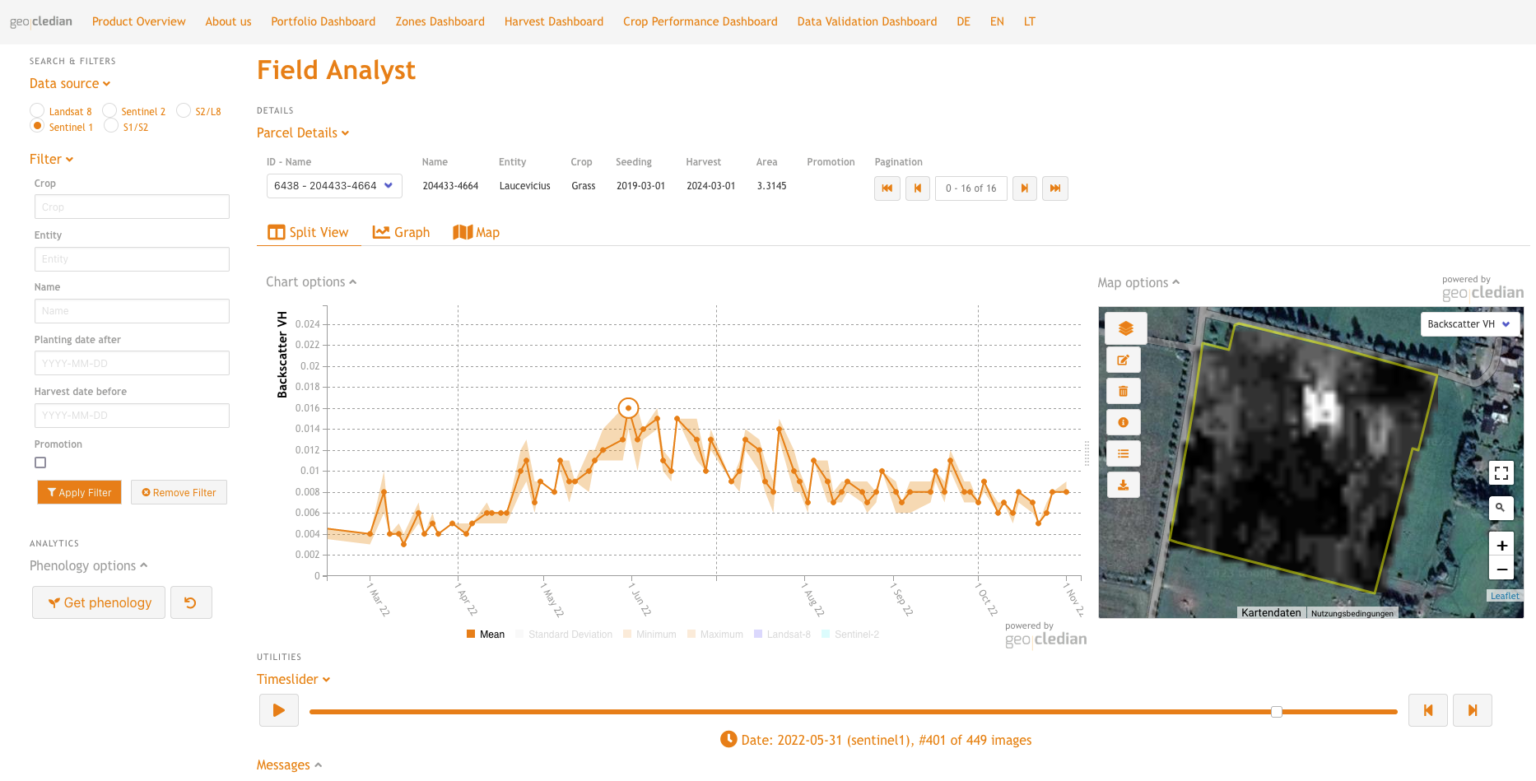Select the Landsat 8 data source

point(37,111)
